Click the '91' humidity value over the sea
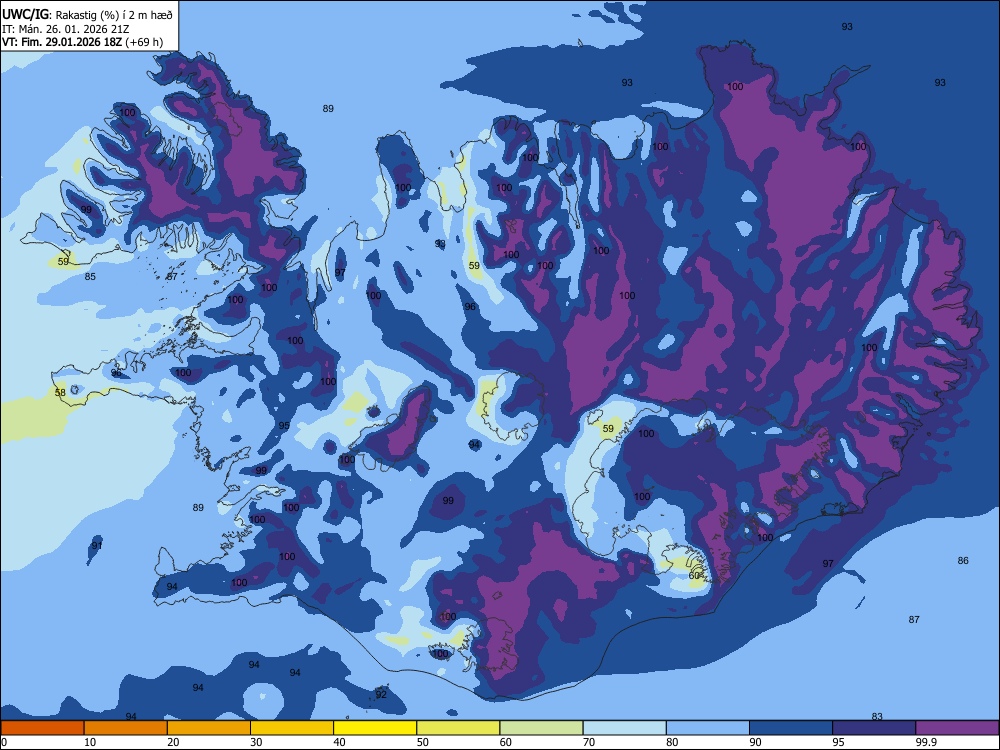1000x750 pixels. [x=96, y=546]
